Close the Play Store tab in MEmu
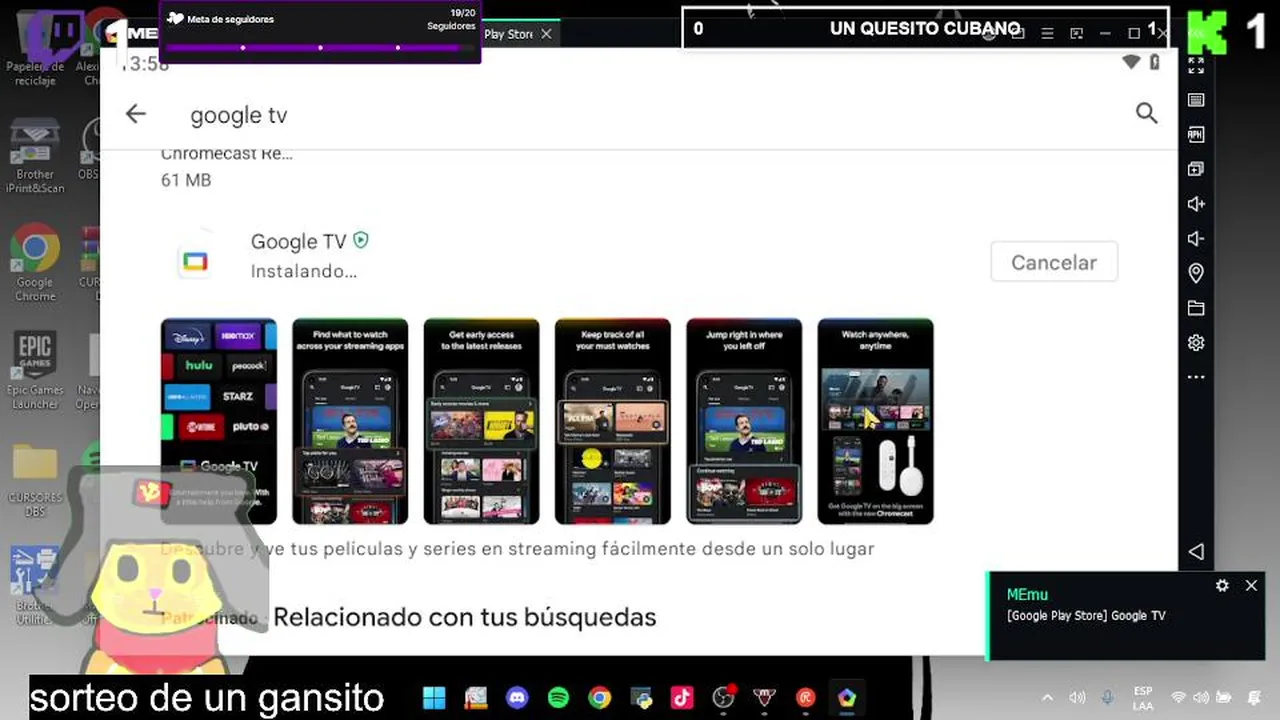 click(546, 34)
